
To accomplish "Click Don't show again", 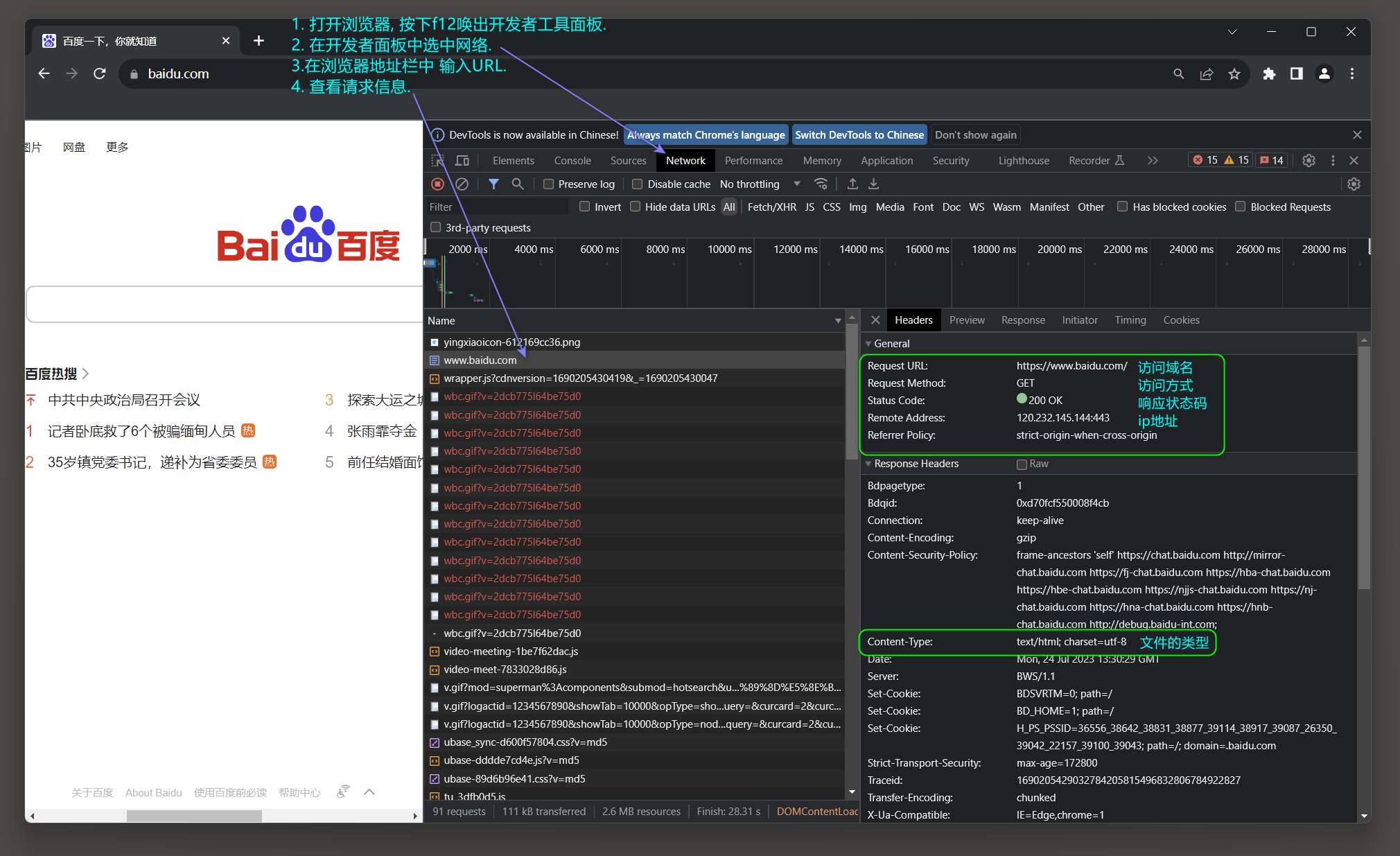I will [976, 135].
